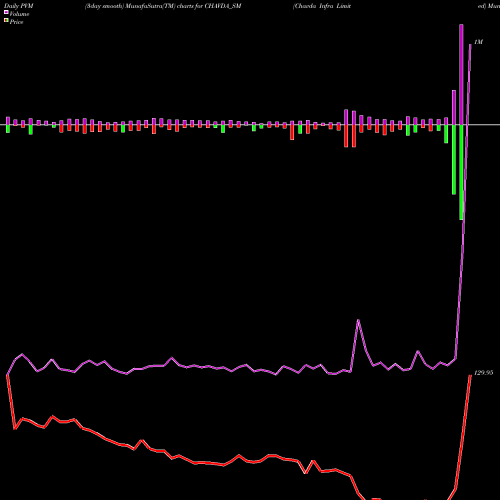Click the 'Daily PVM' title text
This screenshot has height=500, width=500.
coord(19,6)
